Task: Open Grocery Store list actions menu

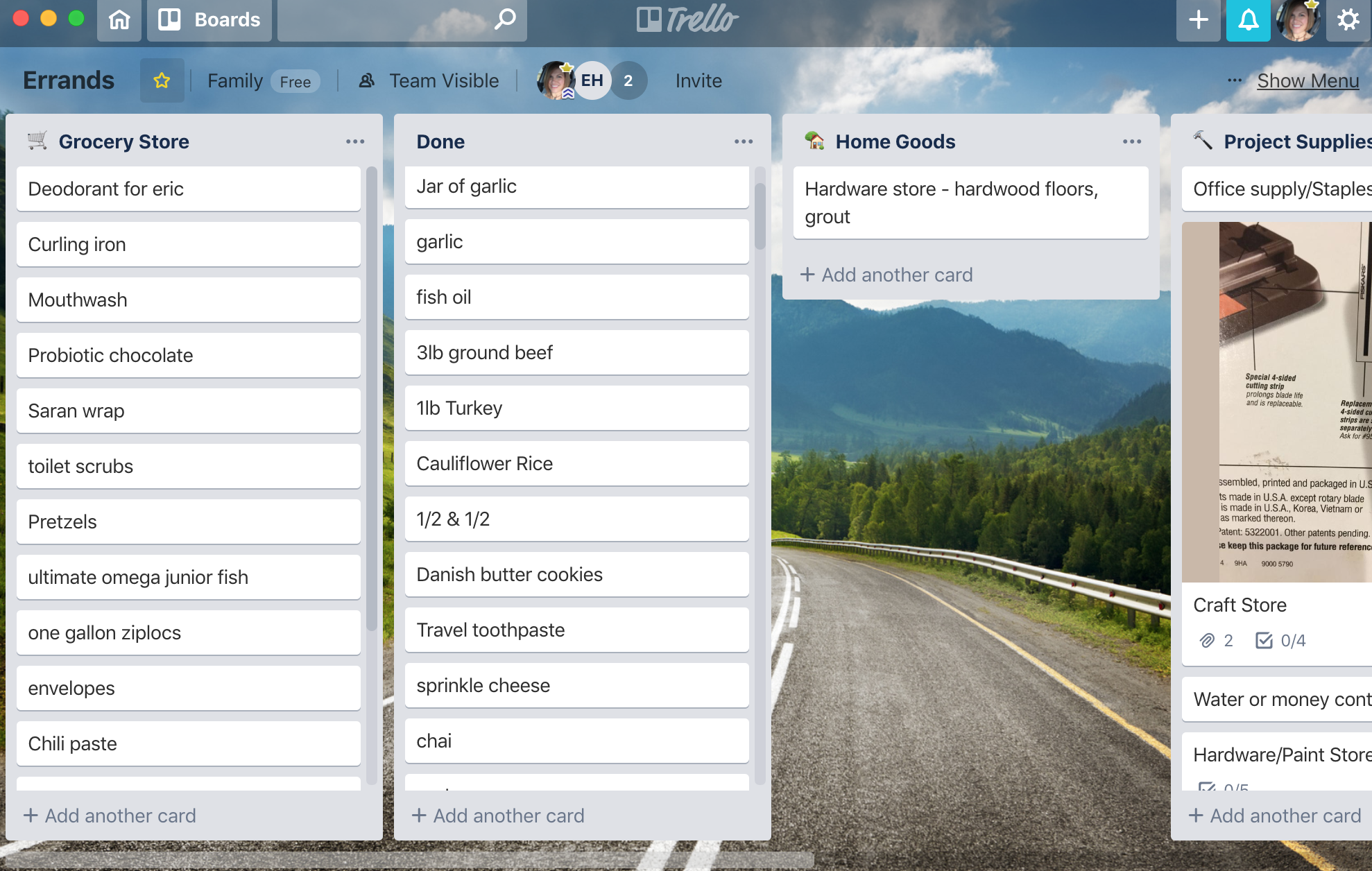Action: pyautogui.click(x=355, y=141)
